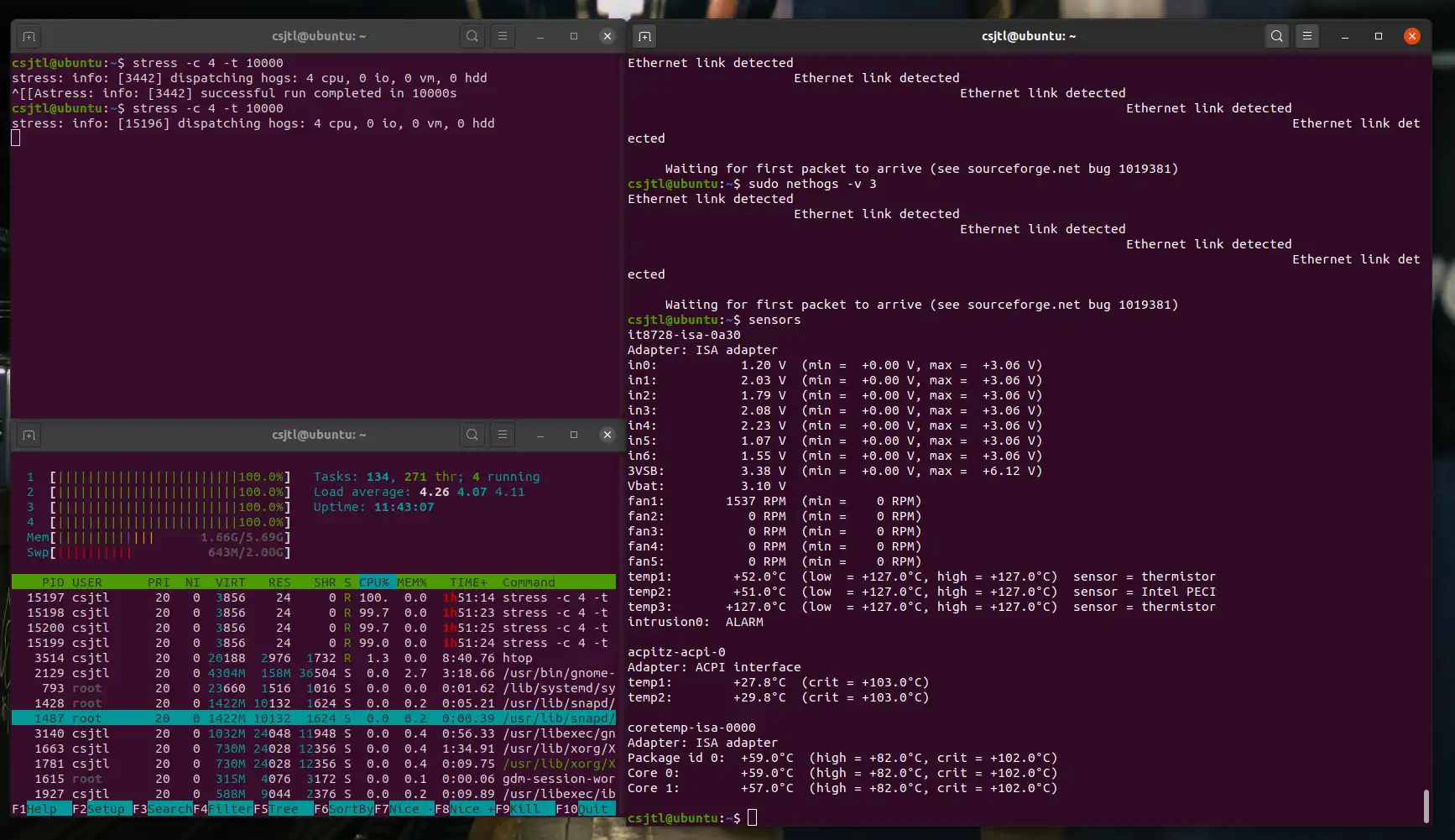Open hamburger menu in the stress terminal
This screenshot has height=840, width=1455.
503,36
